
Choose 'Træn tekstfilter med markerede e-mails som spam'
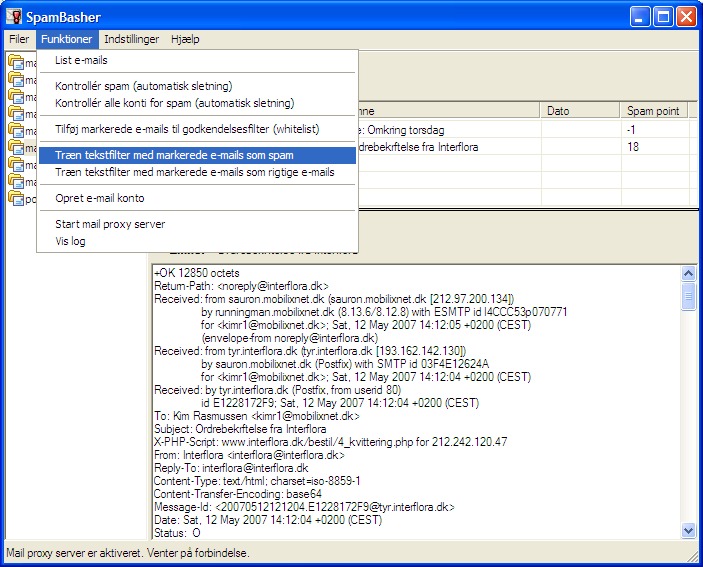click(197, 155)
